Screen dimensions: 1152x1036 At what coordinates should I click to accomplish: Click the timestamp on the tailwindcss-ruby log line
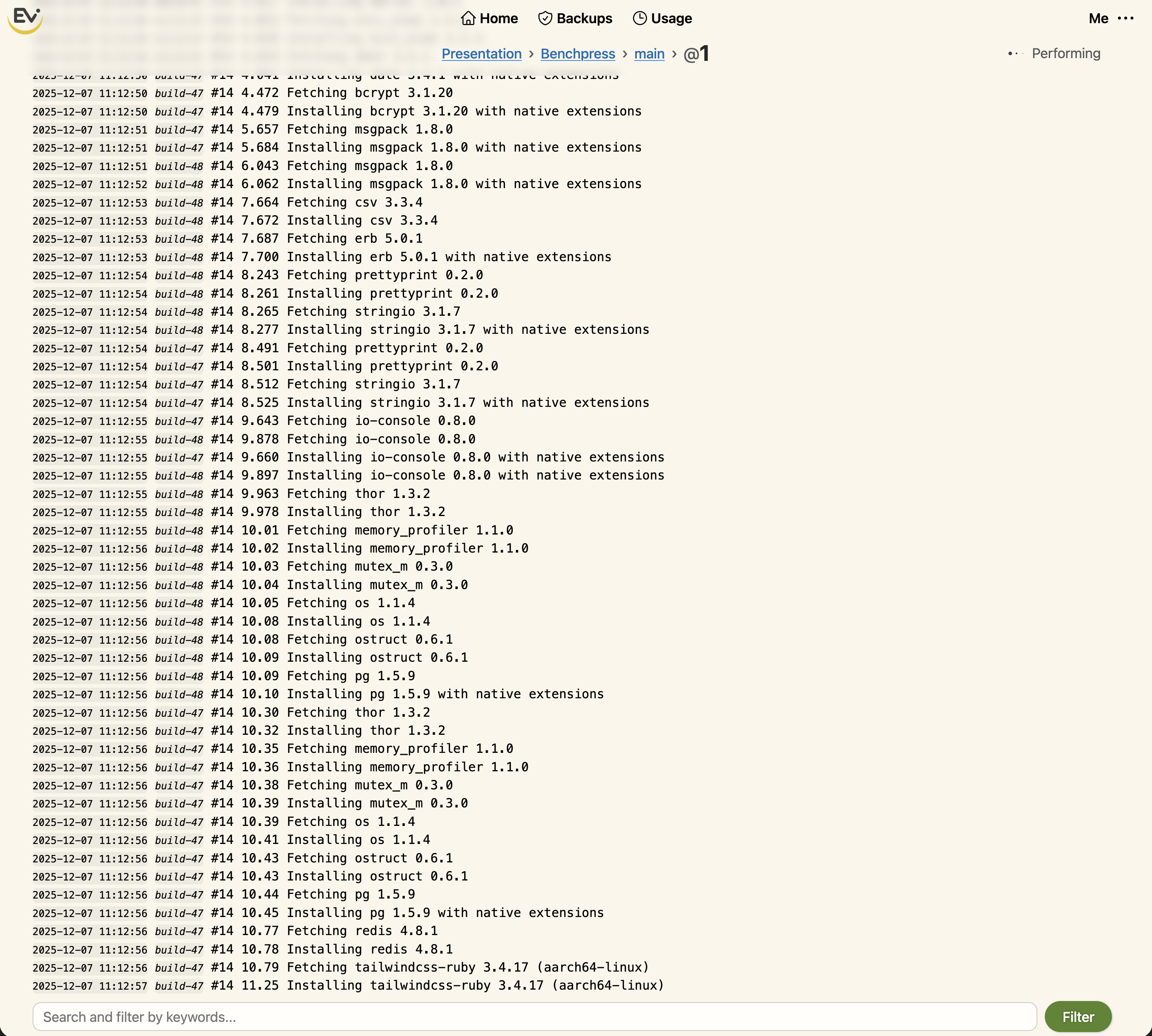tap(90, 967)
